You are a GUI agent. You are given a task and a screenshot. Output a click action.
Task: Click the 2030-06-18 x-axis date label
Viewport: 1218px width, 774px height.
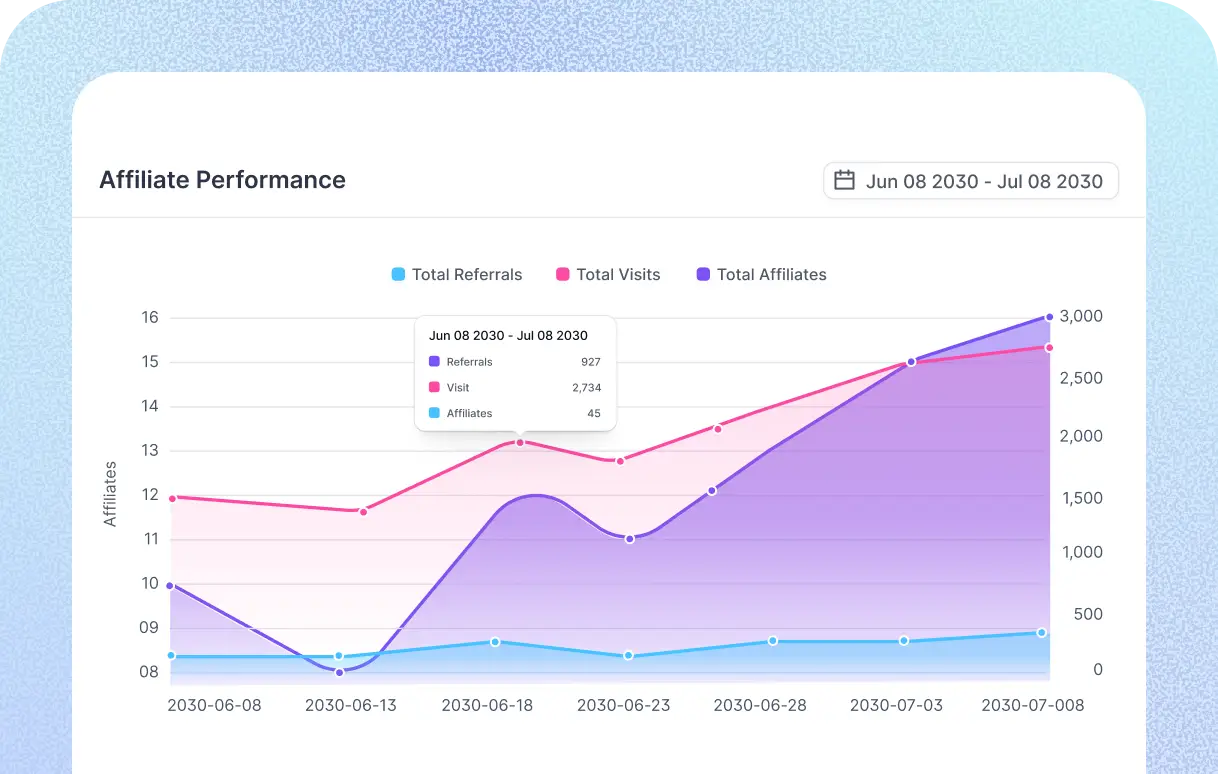tap(487, 705)
